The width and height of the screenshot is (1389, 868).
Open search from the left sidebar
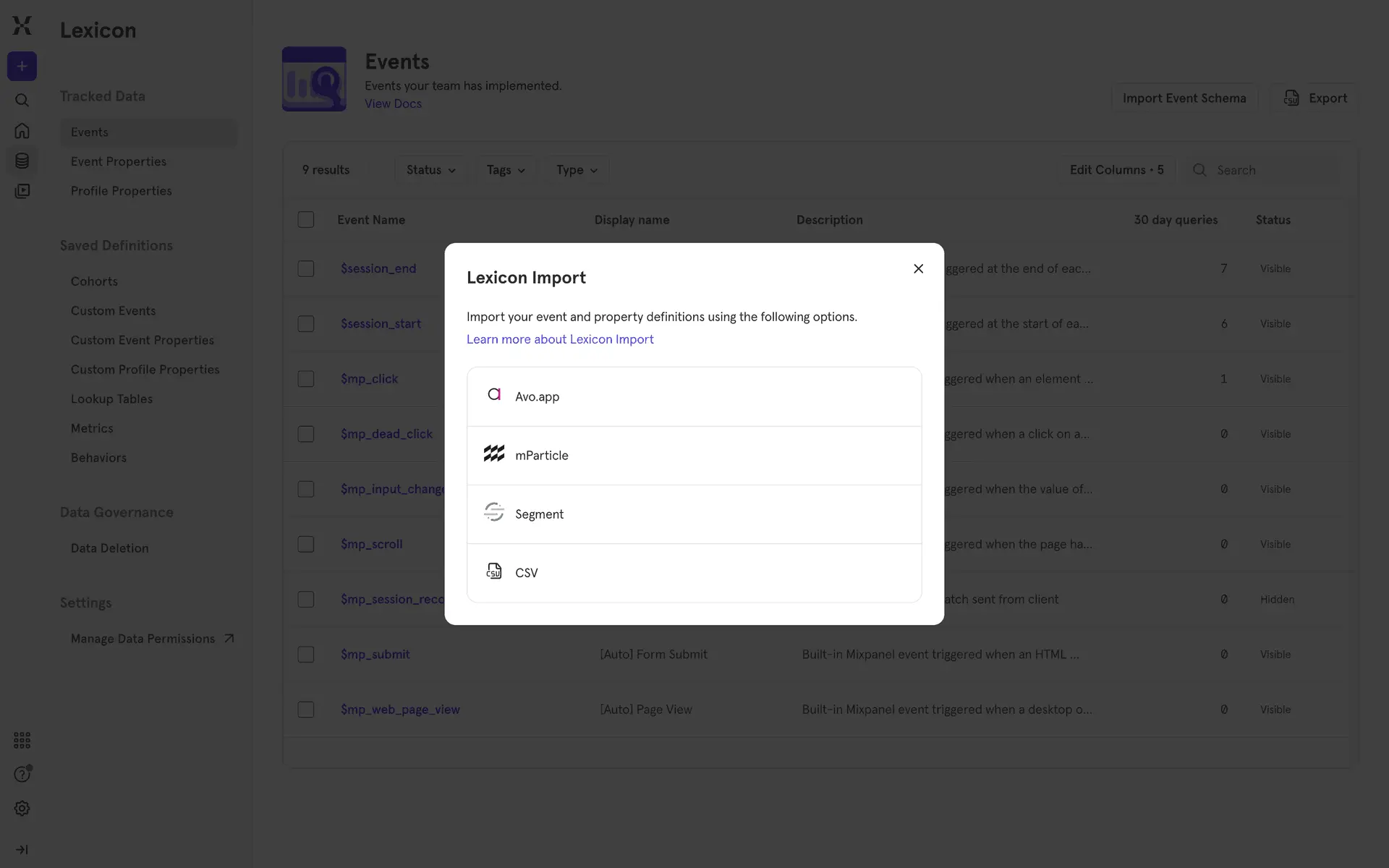pos(22,100)
